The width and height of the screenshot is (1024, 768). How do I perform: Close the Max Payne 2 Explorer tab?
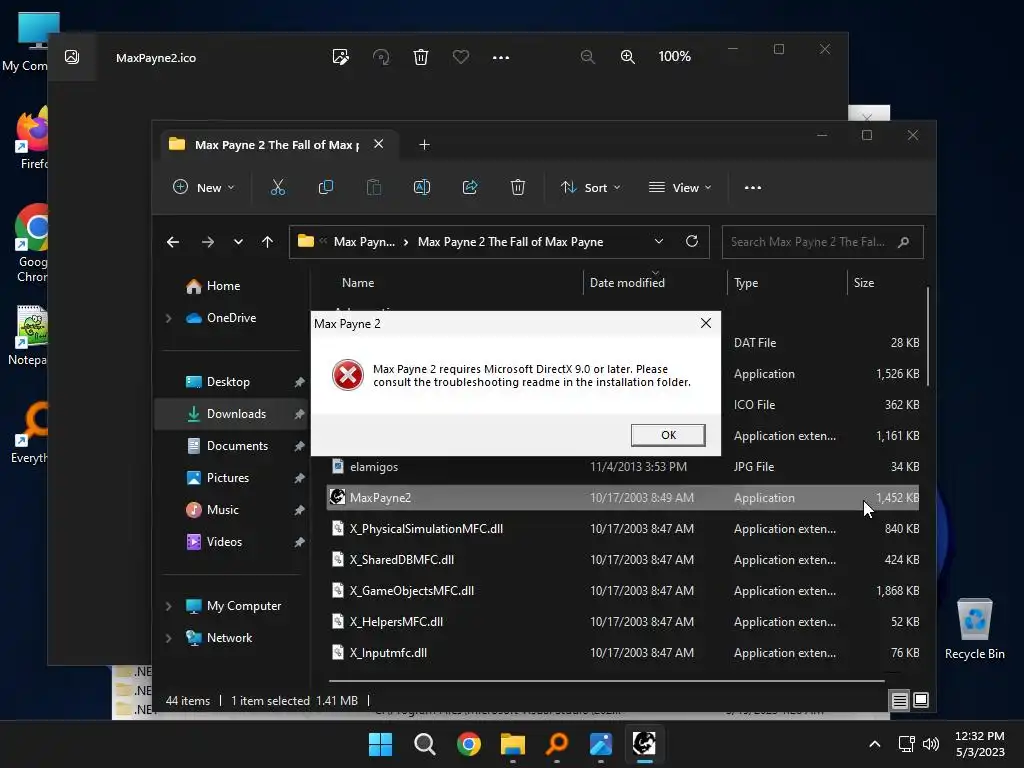(378, 144)
